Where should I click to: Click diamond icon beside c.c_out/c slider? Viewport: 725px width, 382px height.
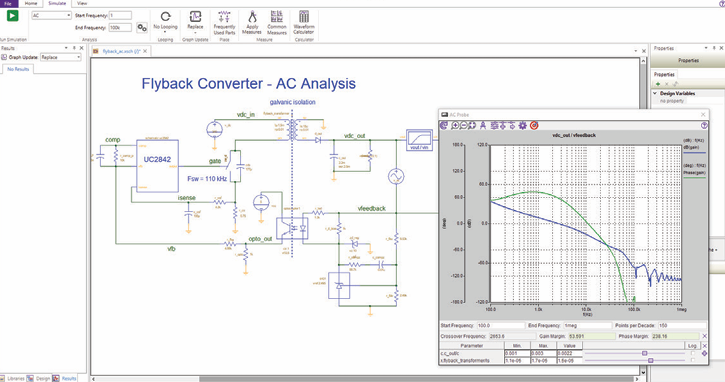point(704,353)
